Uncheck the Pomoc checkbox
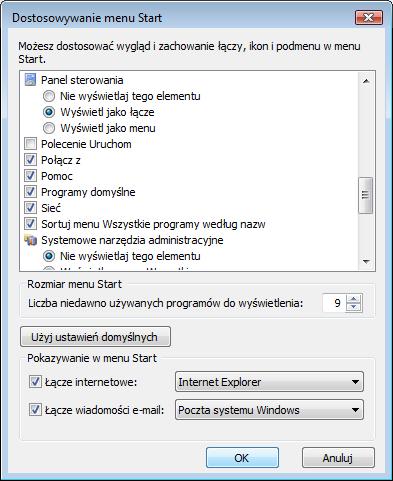393x481 pixels. [30, 176]
